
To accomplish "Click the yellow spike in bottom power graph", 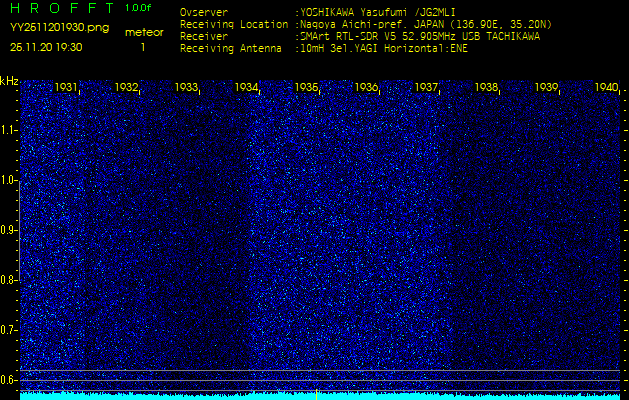I will point(317,394).
